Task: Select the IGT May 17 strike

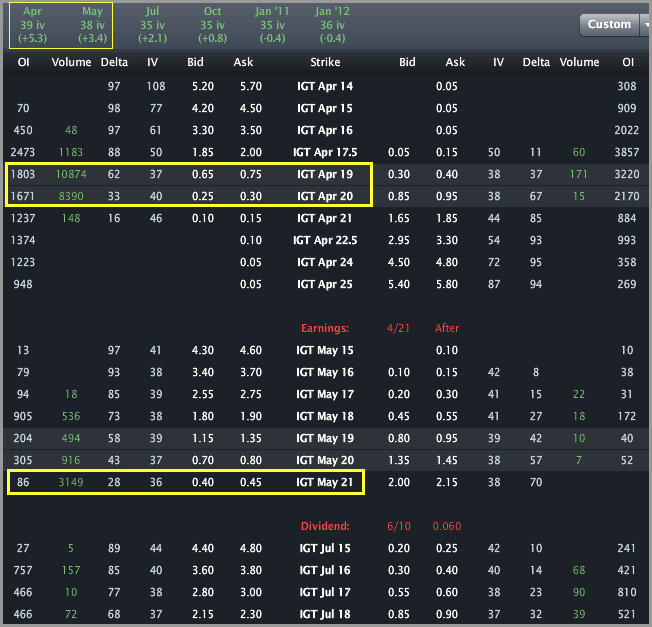Action: [325, 395]
